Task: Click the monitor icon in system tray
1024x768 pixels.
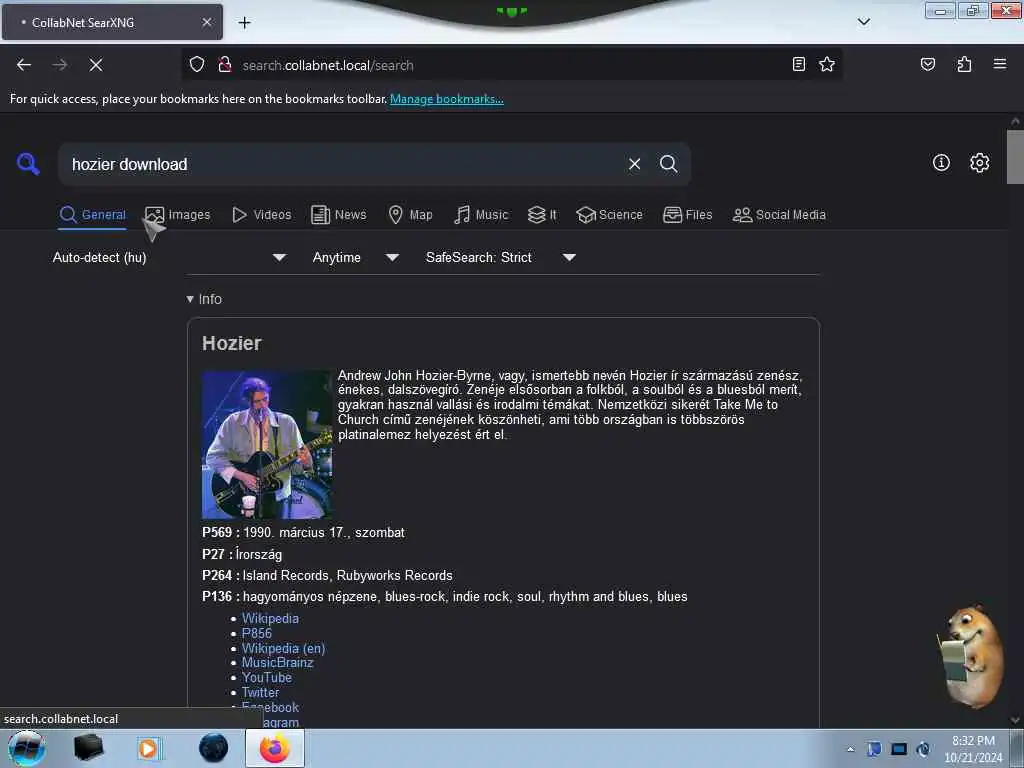Action: [x=899, y=749]
